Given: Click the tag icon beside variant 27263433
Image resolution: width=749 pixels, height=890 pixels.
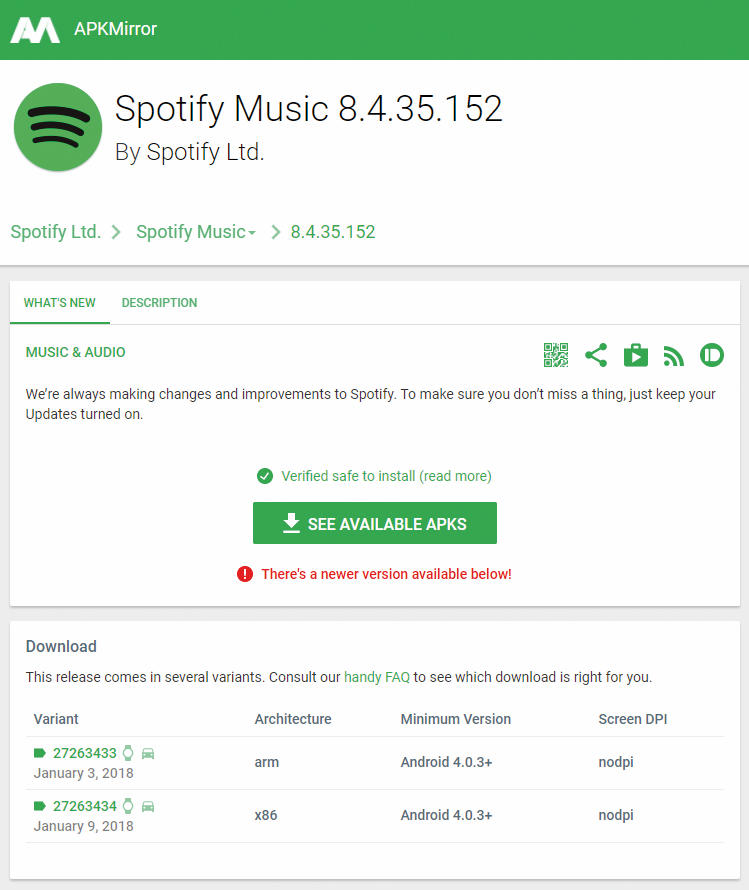Looking at the screenshot, I should click(x=39, y=753).
